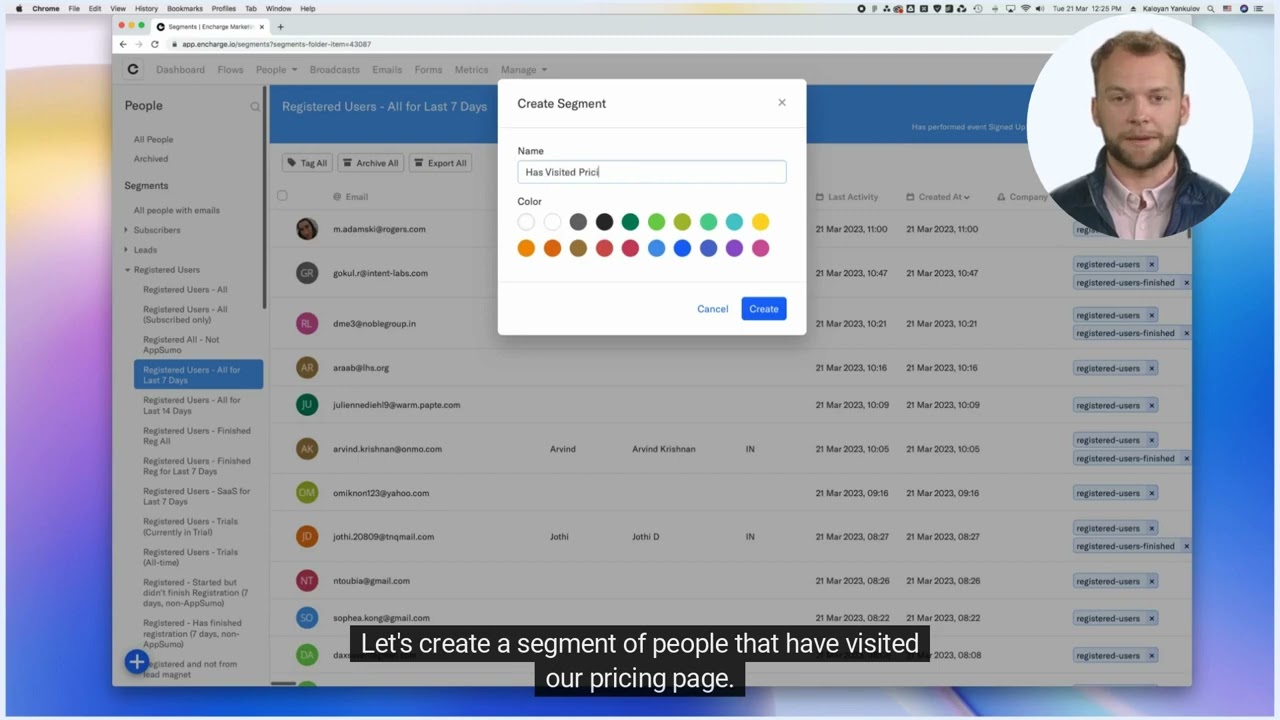This screenshot has width=1280, height=720.
Task: Click RL avatar for dme3@noblegroup.in
Action: click(307, 323)
